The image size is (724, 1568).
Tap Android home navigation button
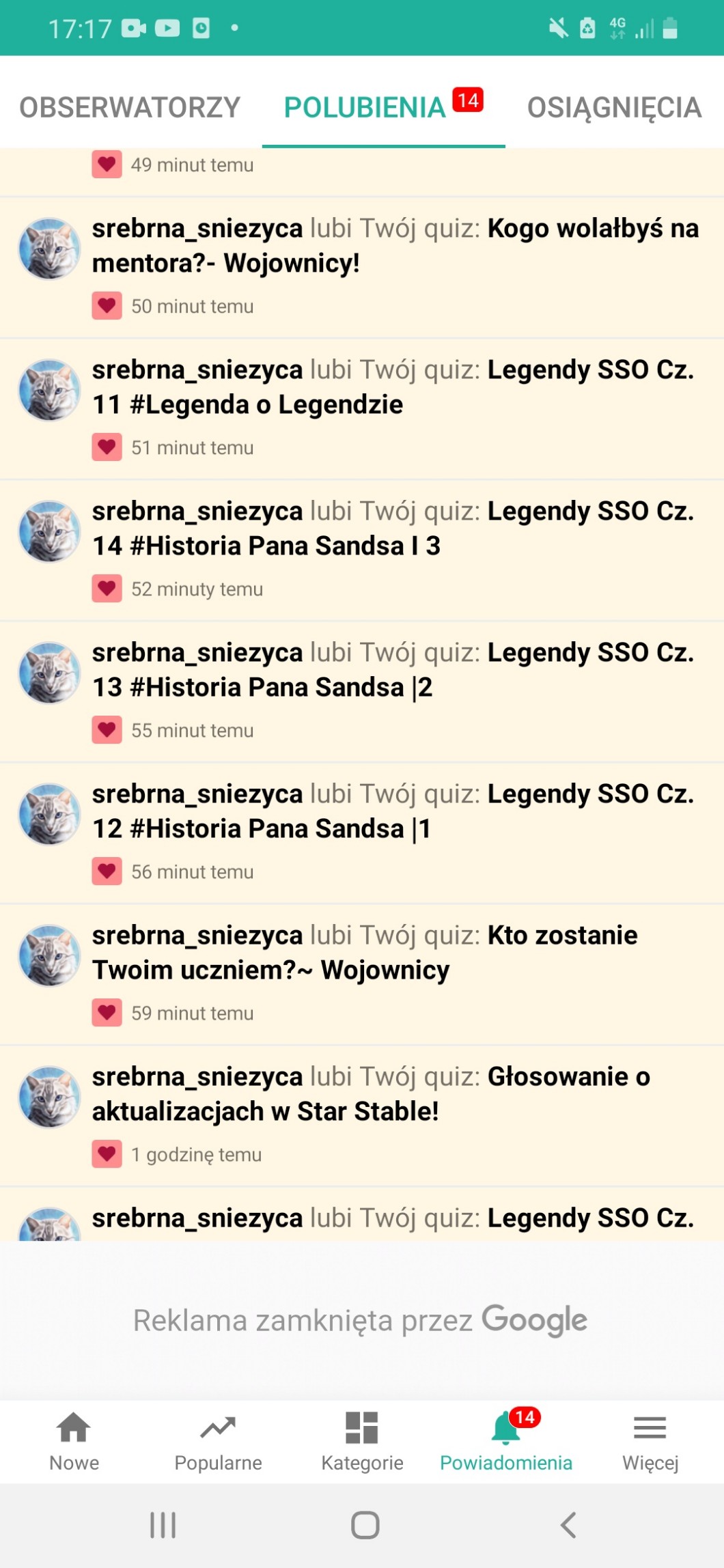(365, 1524)
